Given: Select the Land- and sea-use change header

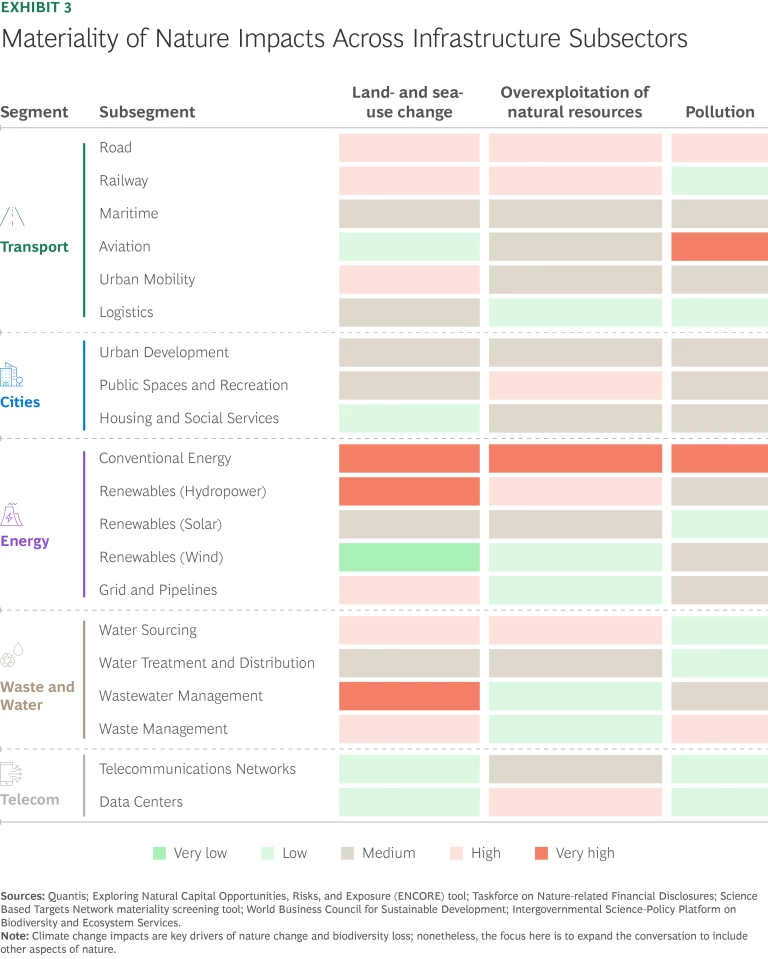Looking at the screenshot, I should [x=408, y=102].
